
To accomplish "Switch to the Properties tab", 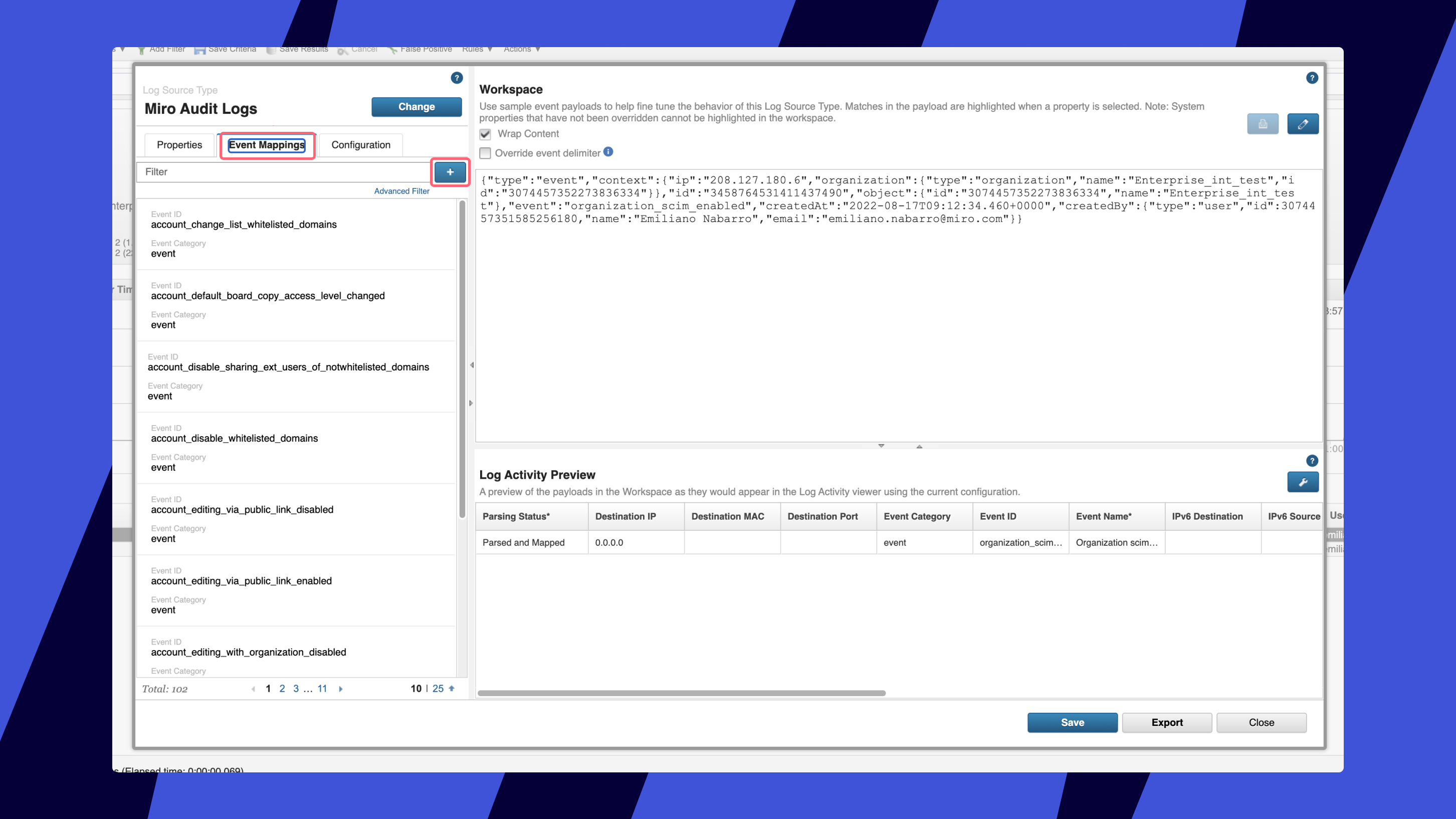I will click(x=179, y=145).
